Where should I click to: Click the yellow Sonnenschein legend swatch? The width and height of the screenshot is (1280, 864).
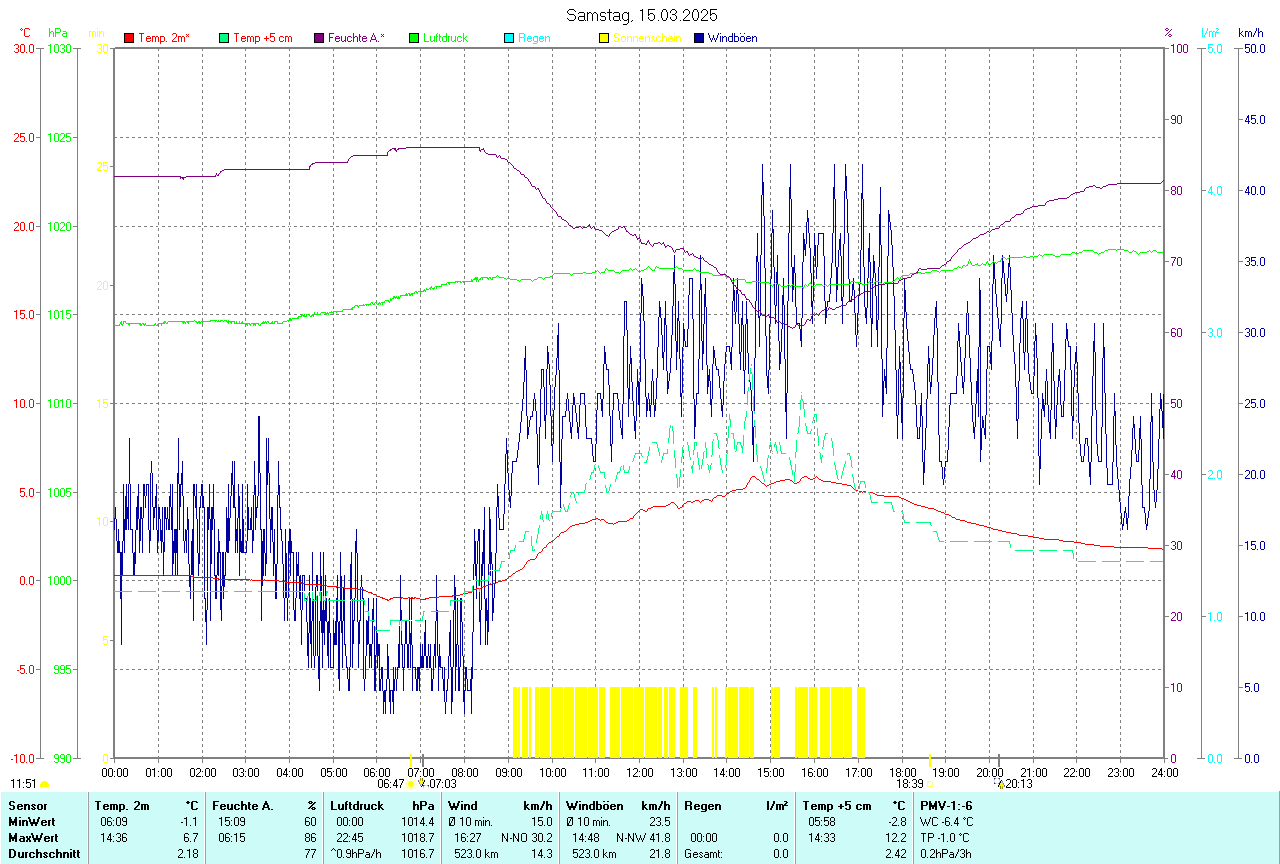point(604,38)
